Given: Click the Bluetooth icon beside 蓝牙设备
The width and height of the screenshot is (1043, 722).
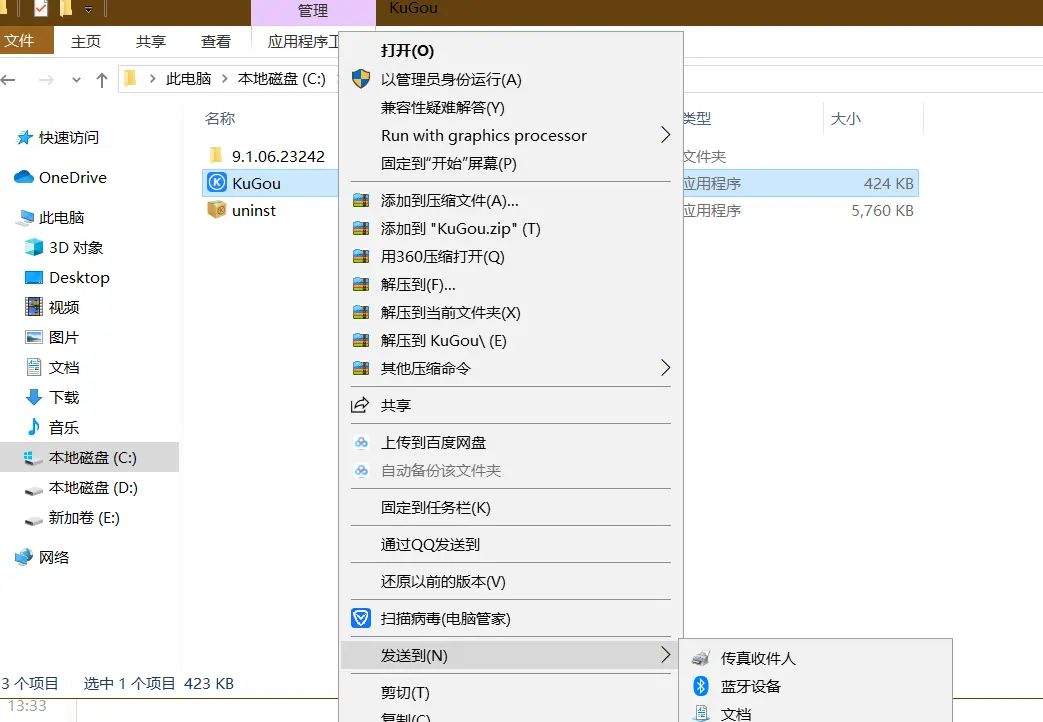Looking at the screenshot, I should click(700, 685).
